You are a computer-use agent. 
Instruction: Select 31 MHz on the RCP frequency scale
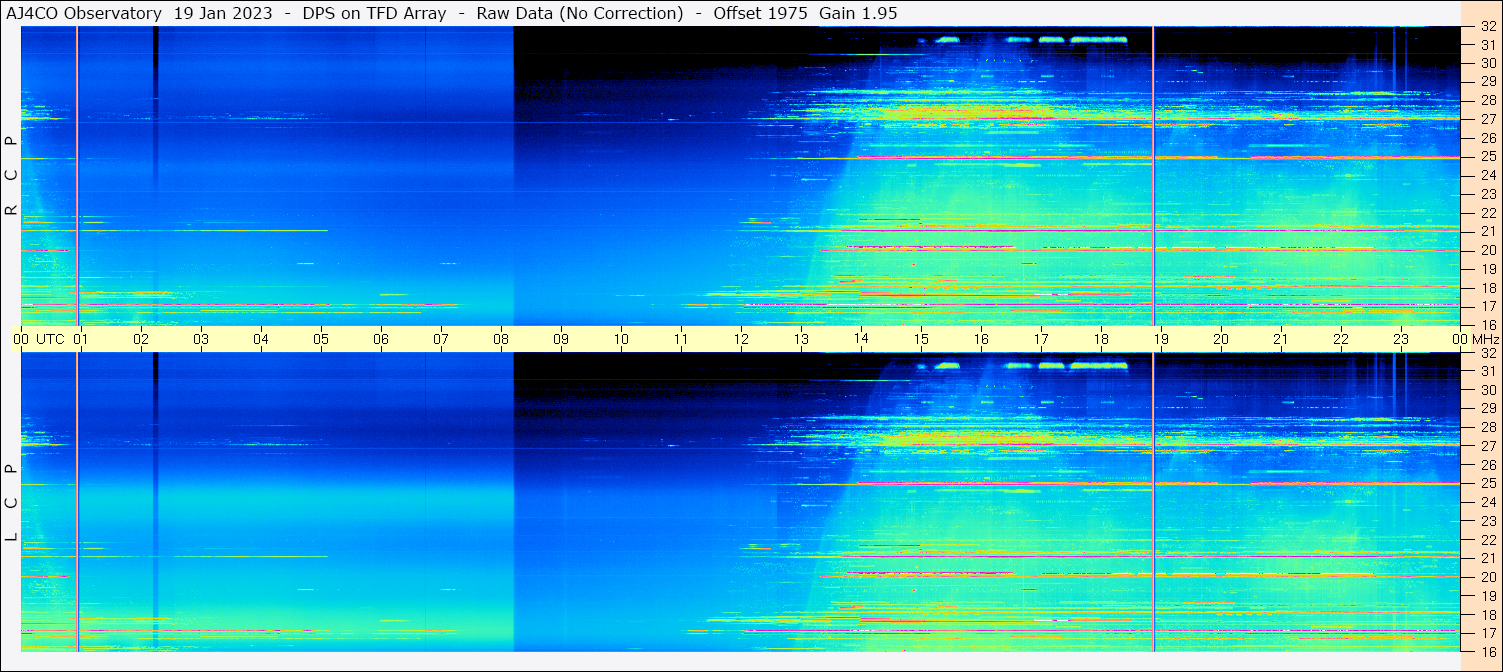(x=1488, y=45)
